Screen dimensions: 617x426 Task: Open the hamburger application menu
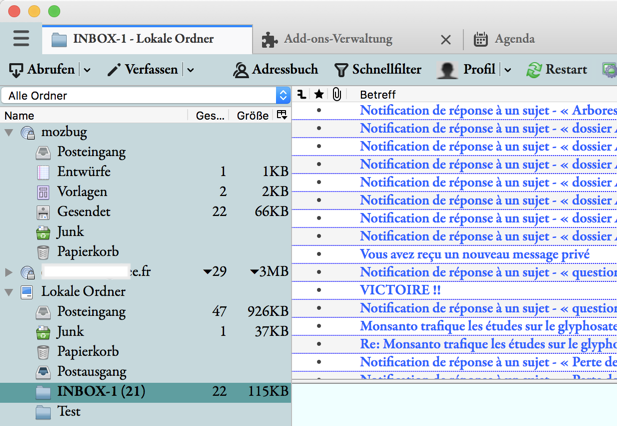point(21,39)
